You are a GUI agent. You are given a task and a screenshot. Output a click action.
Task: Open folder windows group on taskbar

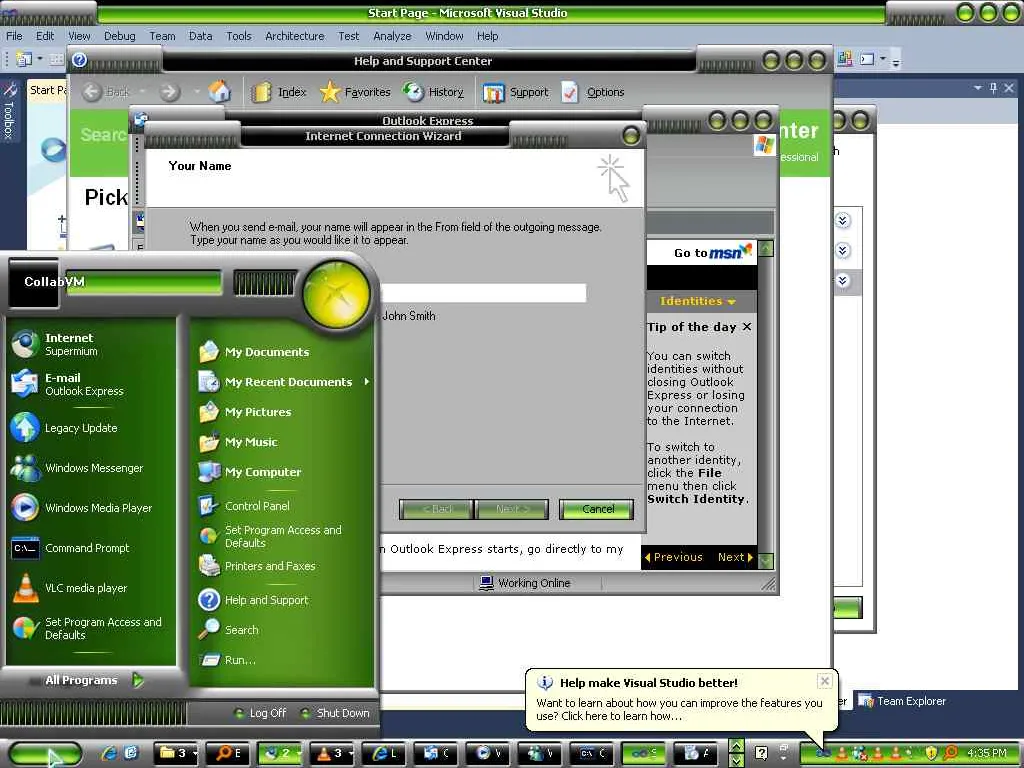click(x=176, y=753)
